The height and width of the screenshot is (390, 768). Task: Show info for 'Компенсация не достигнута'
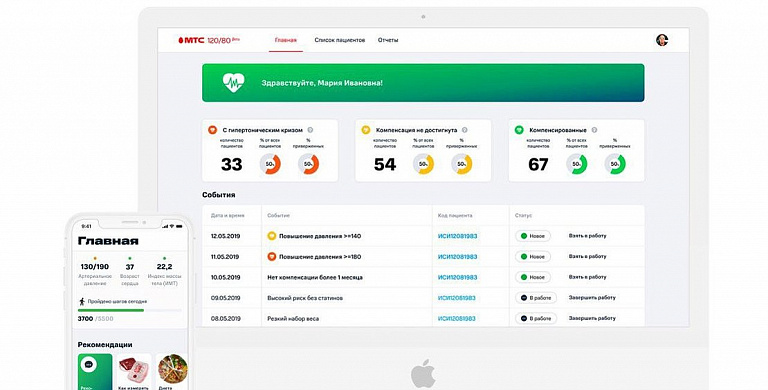[464, 130]
